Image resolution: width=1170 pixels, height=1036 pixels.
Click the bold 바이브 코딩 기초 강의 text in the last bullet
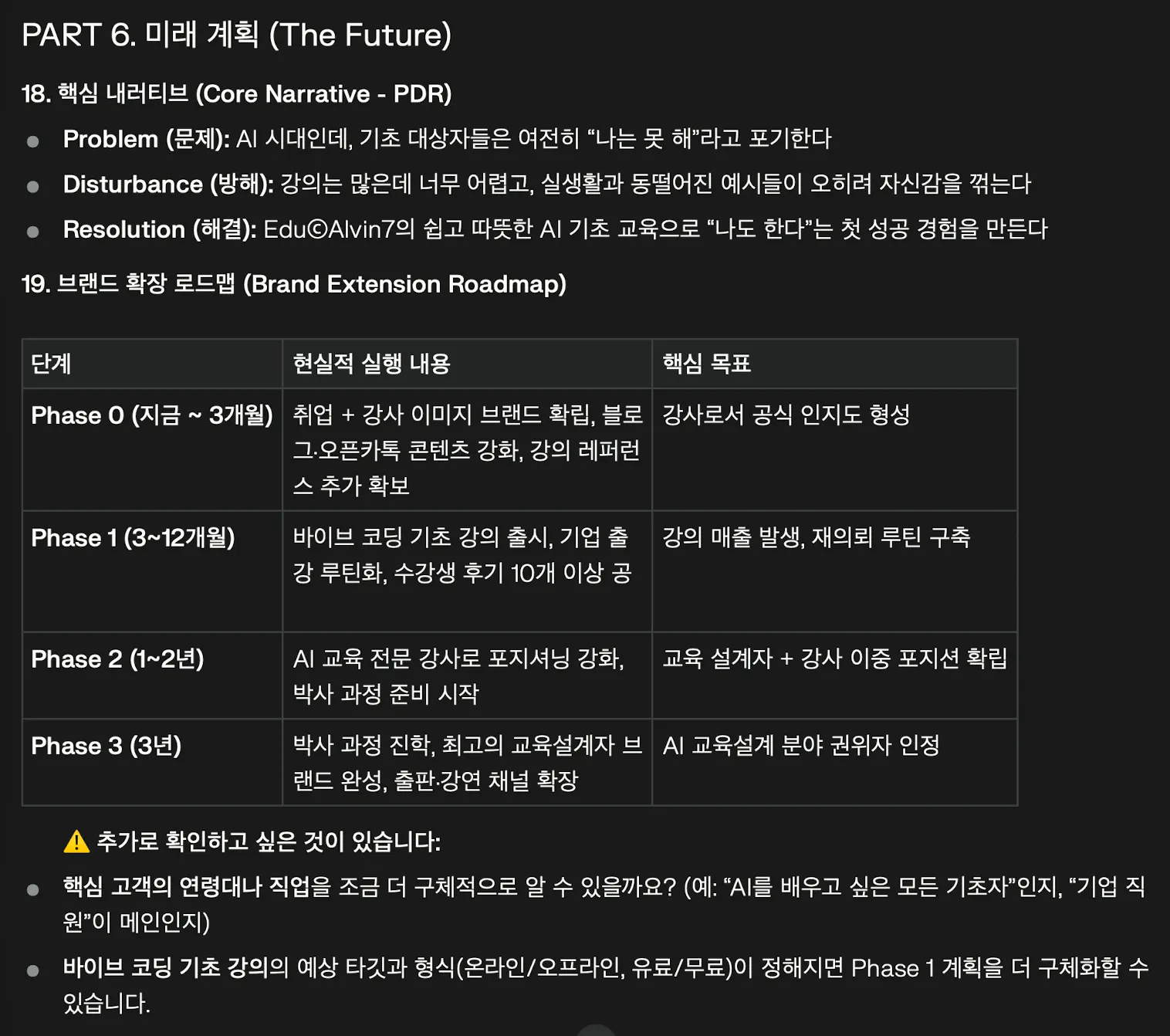point(165,968)
